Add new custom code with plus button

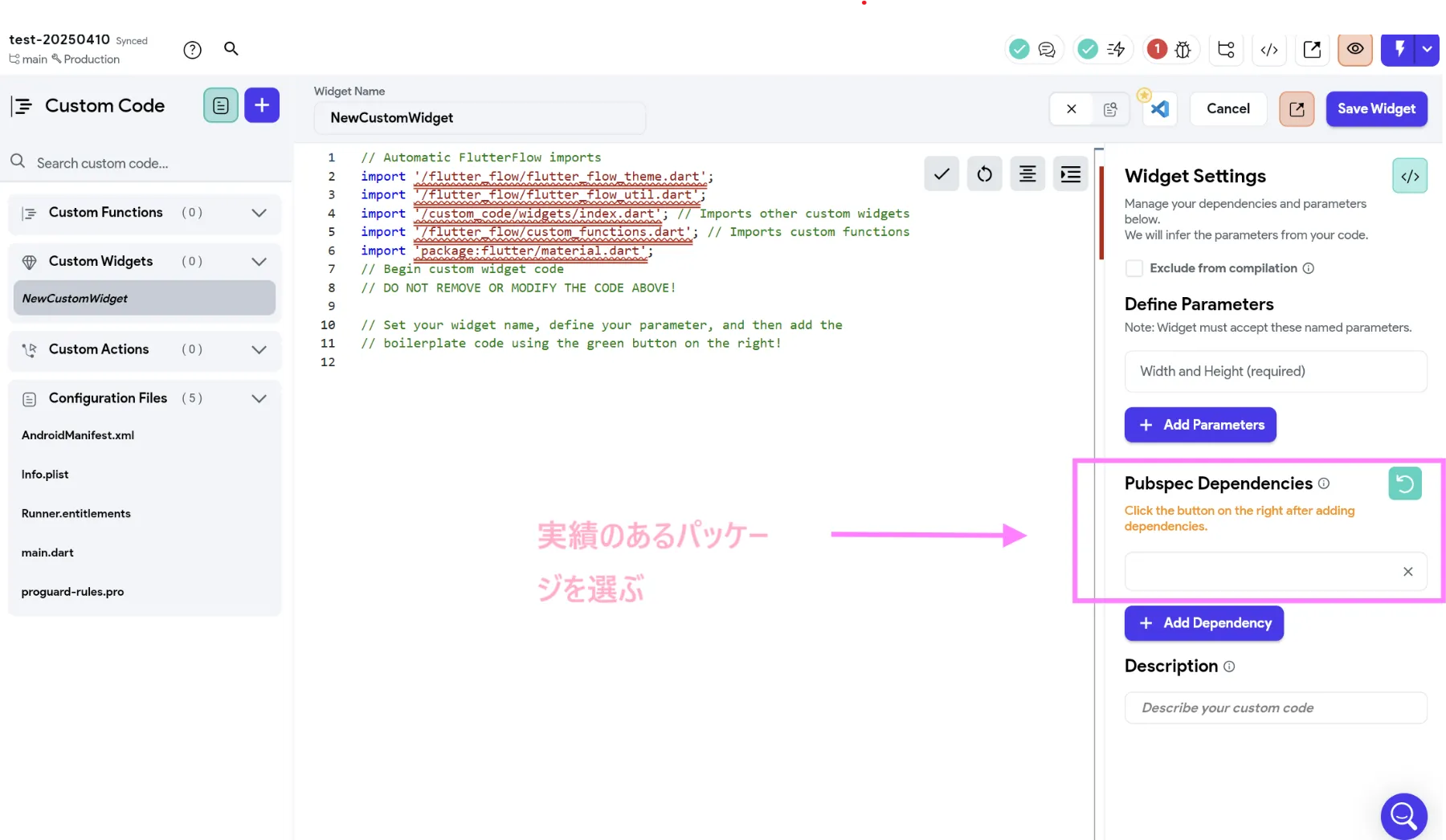coord(262,105)
